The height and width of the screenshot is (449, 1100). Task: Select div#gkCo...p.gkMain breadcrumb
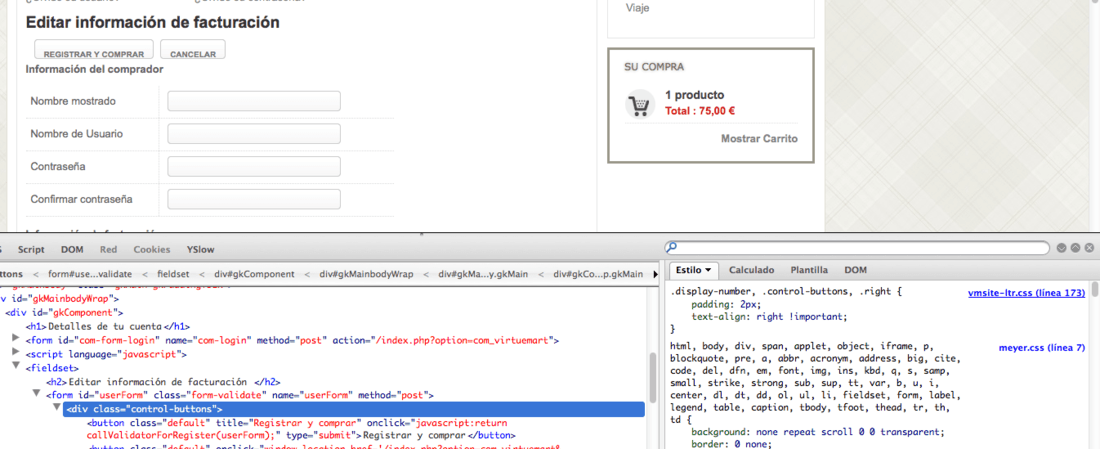pos(598,274)
